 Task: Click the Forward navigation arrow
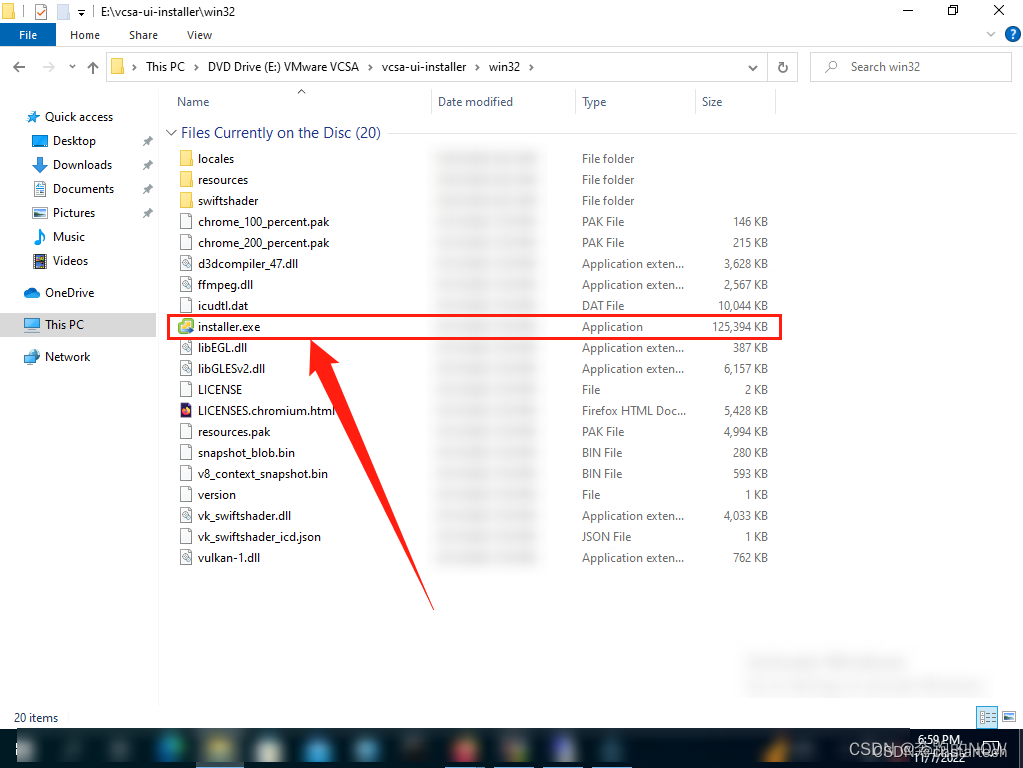(48, 67)
